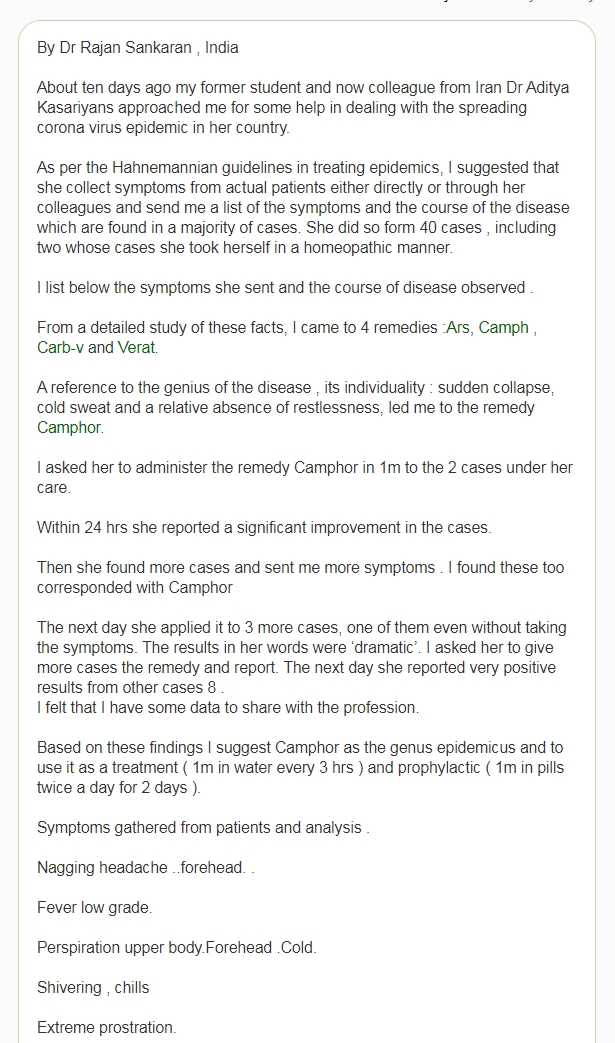Image resolution: width=615 pixels, height=1043 pixels.
Task: Click the 'Fever low grade.' symptom line
Action: (x=94, y=907)
